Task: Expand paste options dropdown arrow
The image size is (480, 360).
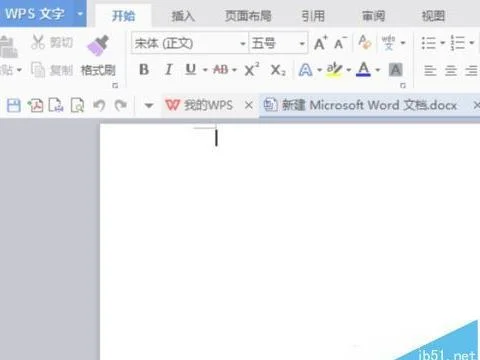Action: tap(19, 70)
